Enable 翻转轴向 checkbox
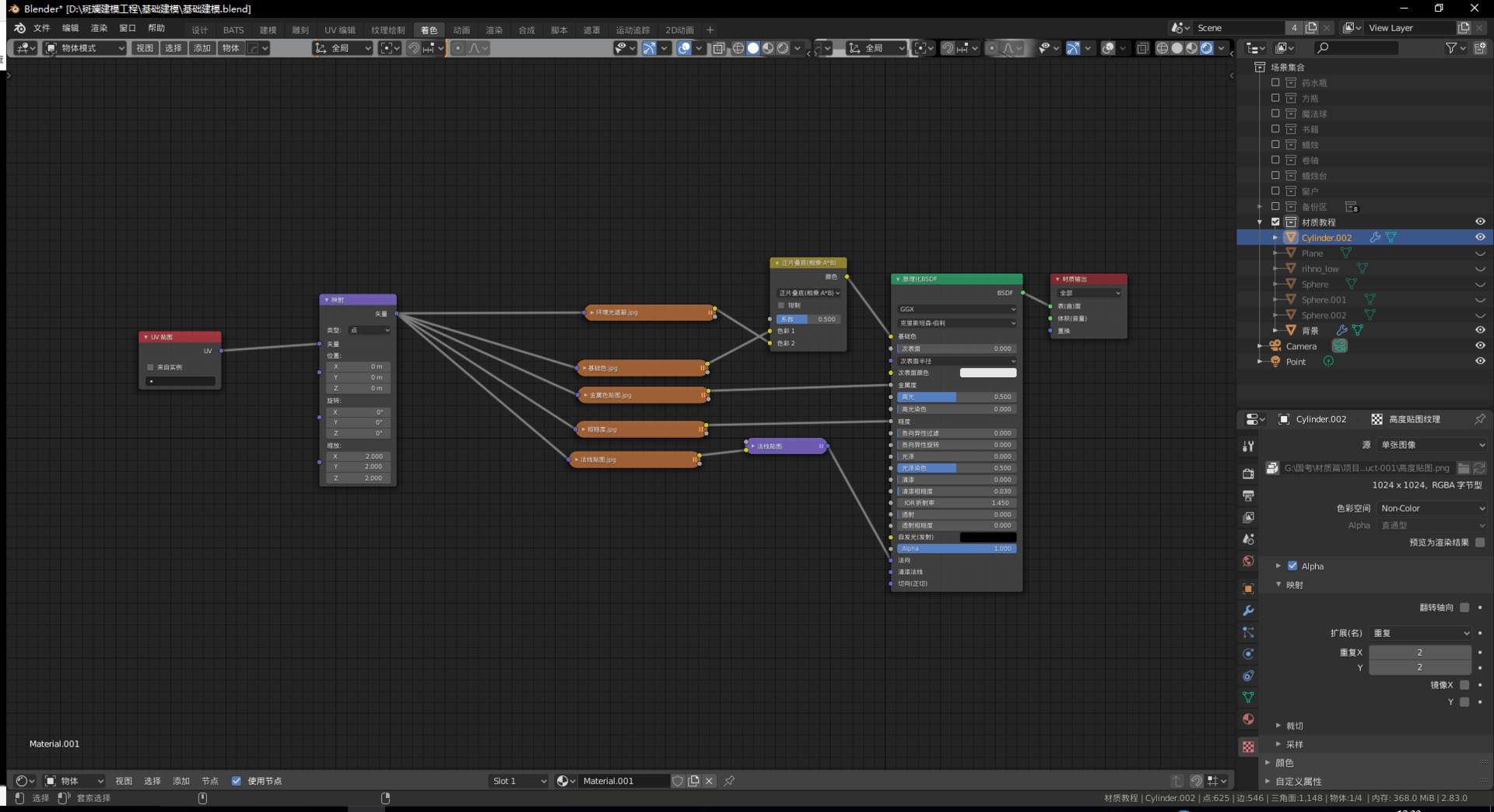This screenshot has height=812, width=1494. tap(1464, 607)
